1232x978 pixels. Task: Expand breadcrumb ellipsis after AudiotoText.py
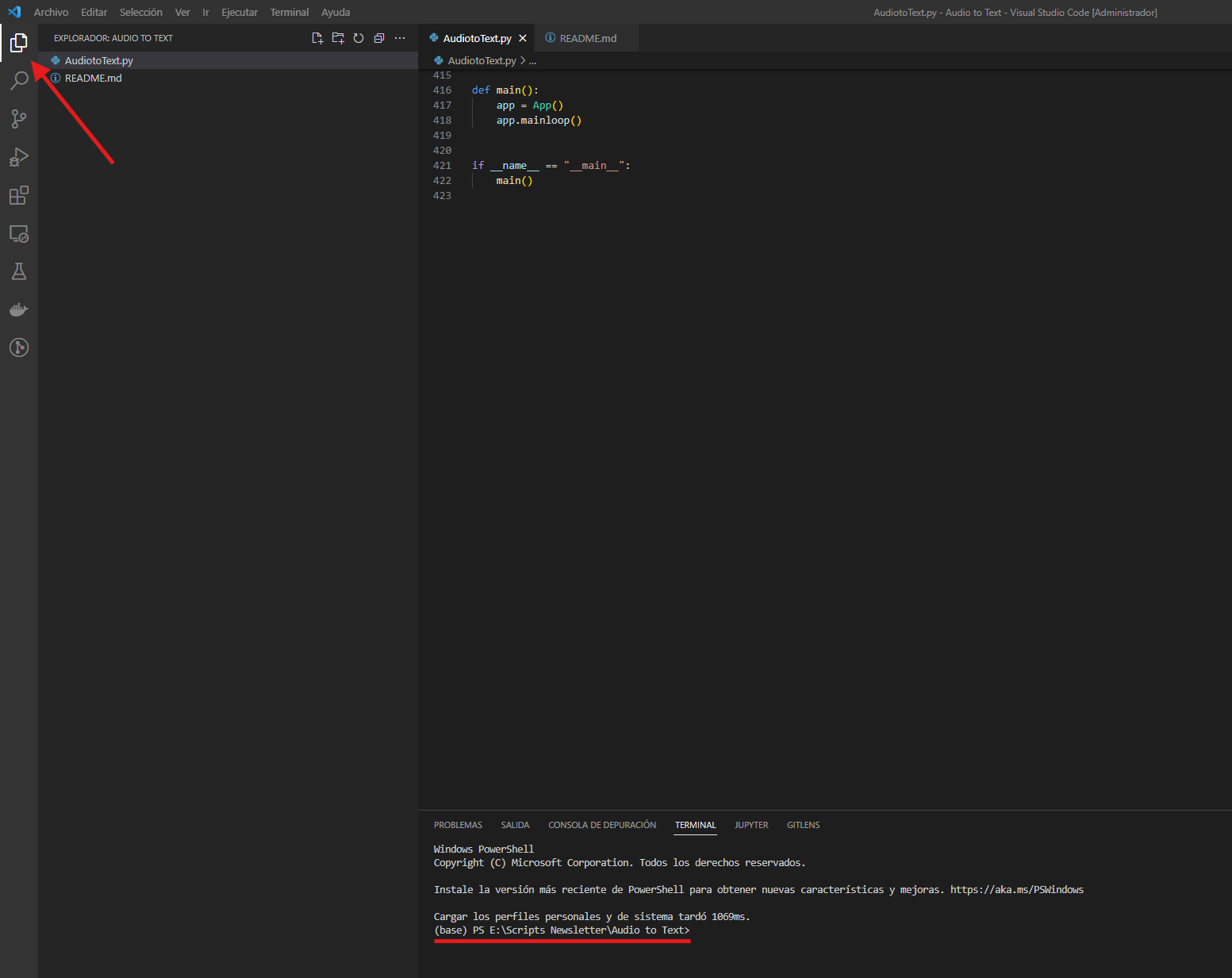[533, 61]
